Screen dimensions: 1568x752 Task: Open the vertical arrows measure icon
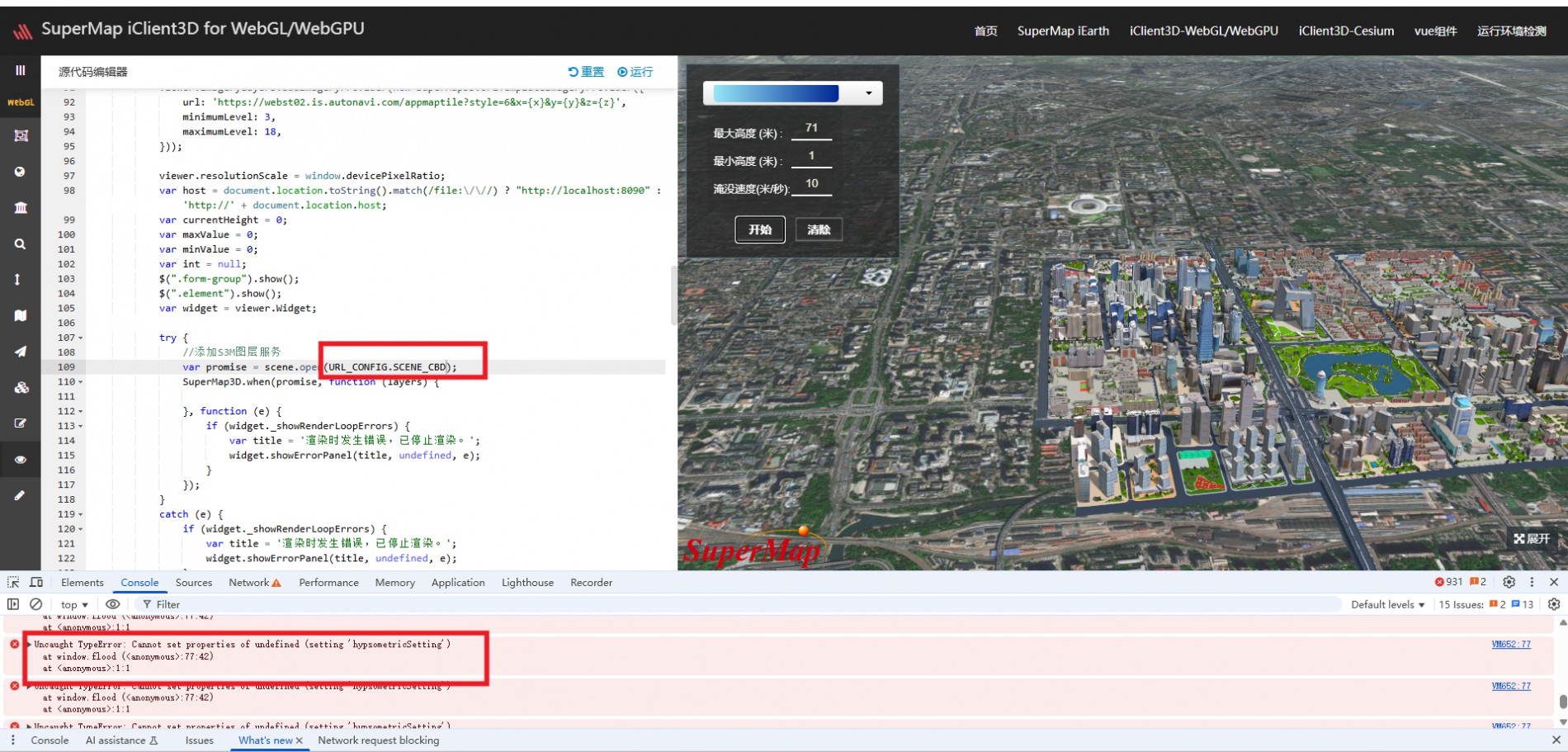point(17,280)
